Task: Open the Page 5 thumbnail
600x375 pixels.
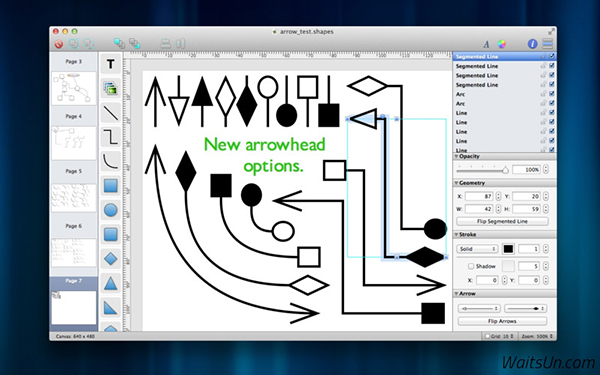Action: tap(73, 198)
